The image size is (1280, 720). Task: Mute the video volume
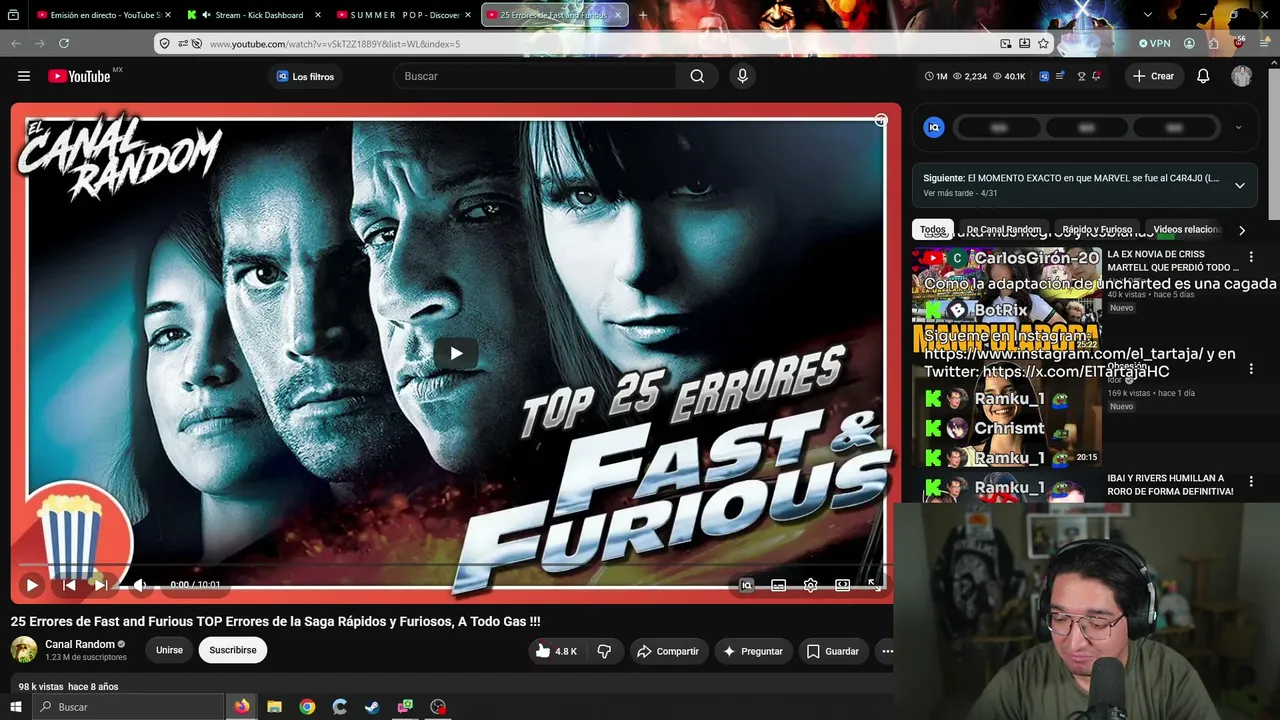click(x=140, y=585)
